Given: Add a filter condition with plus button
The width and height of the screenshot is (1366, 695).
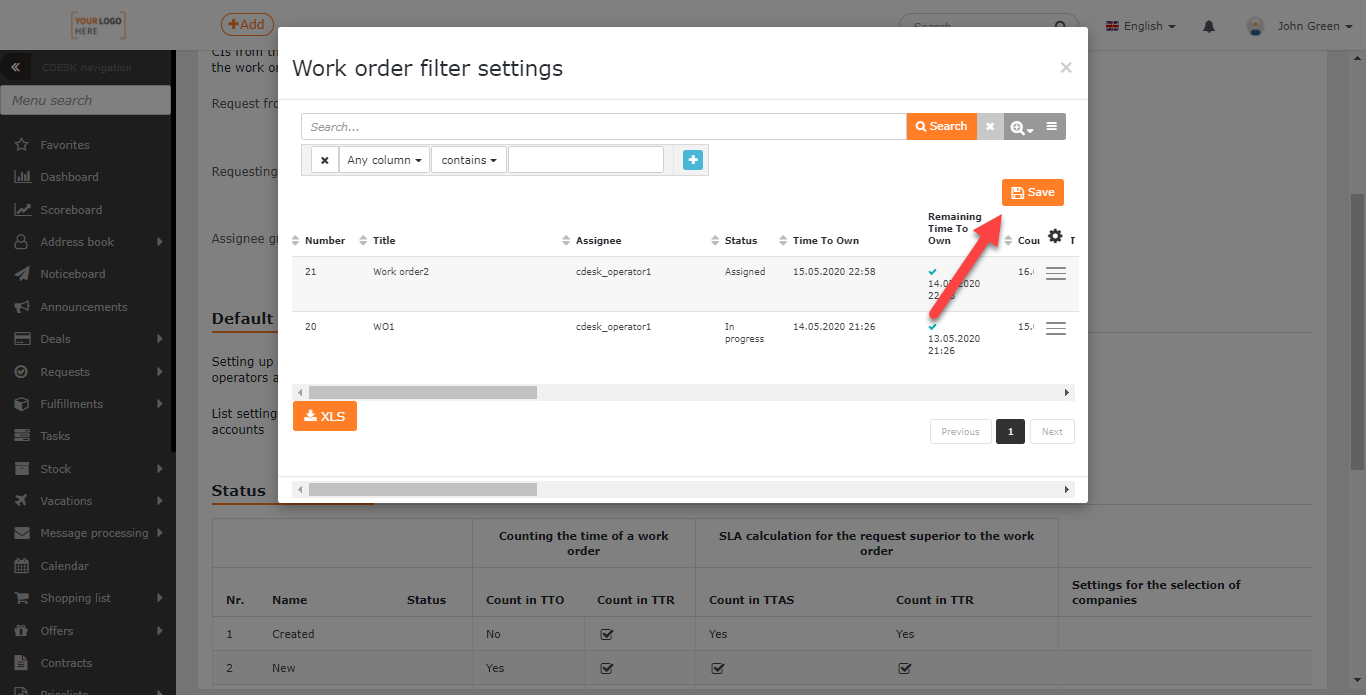Looking at the screenshot, I should (x=693, y=159).
